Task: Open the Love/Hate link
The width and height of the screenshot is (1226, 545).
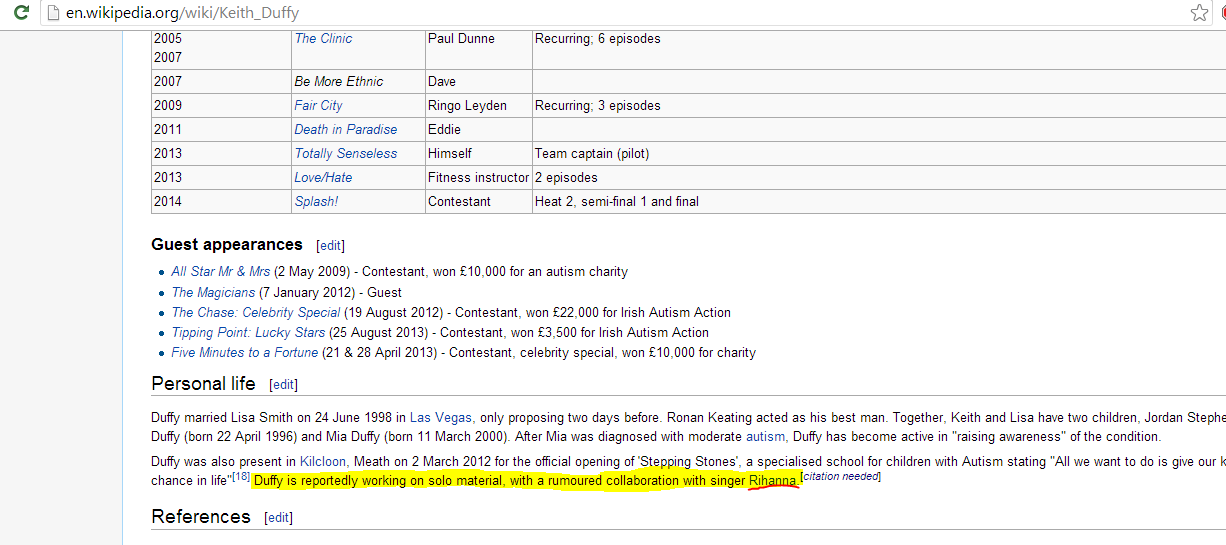Action: [x=323, y=178]
